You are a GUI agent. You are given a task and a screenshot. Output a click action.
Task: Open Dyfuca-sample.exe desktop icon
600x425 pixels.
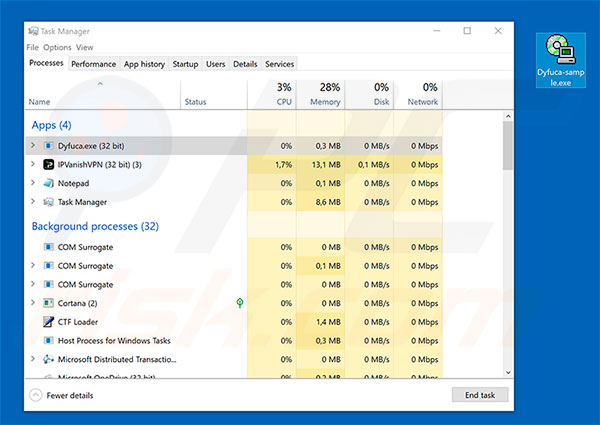tap(561, 60)
